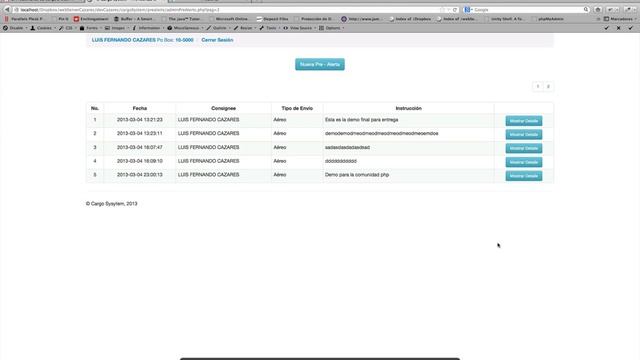Go to pagination page 1

click(x=538, y=86)
